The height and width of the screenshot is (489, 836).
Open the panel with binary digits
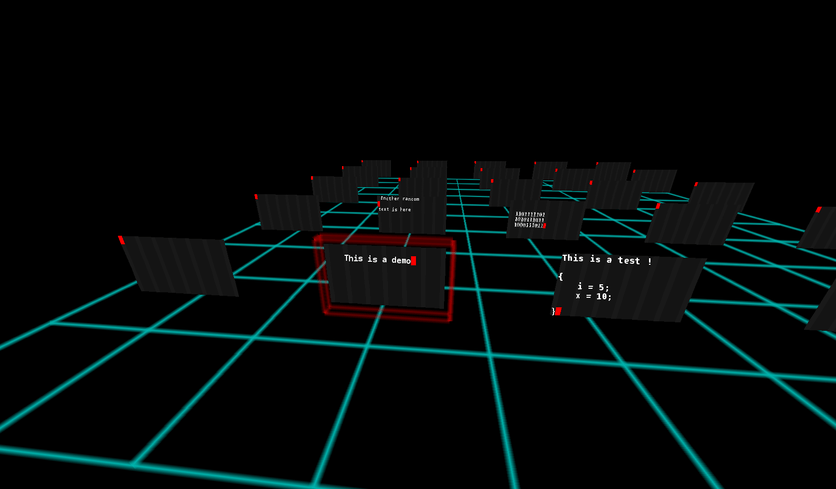545,221
